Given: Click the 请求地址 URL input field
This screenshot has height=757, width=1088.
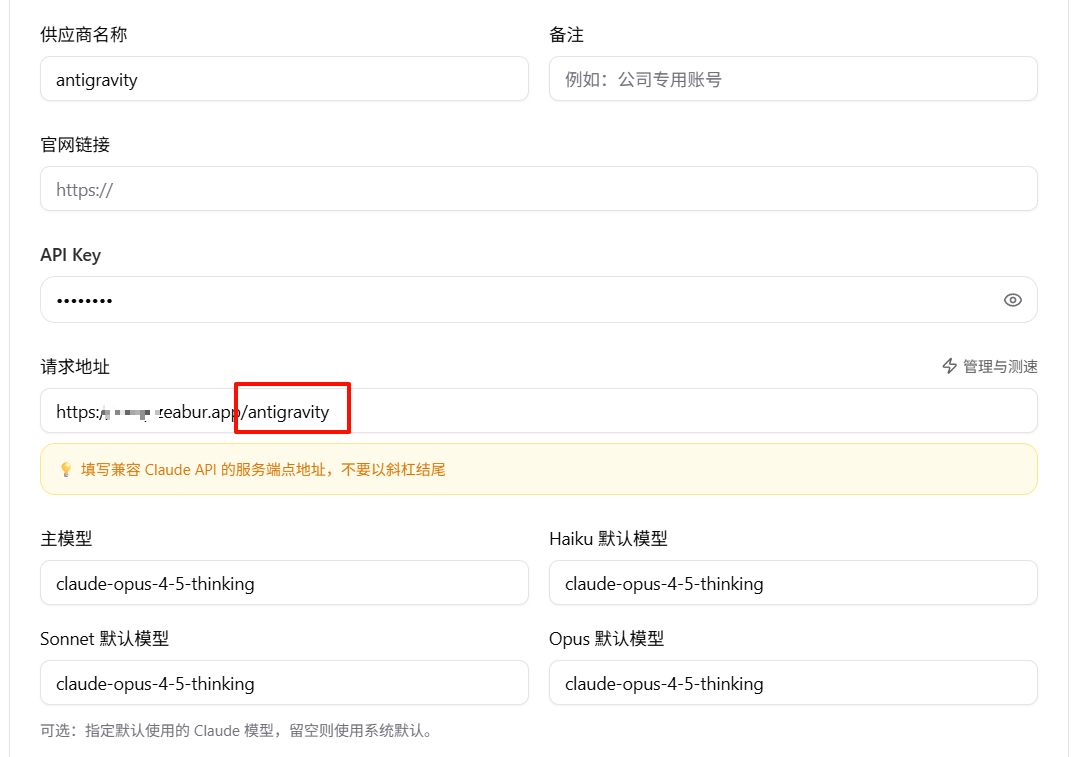Looking at the screenshot, I should (x=538, y=411).
